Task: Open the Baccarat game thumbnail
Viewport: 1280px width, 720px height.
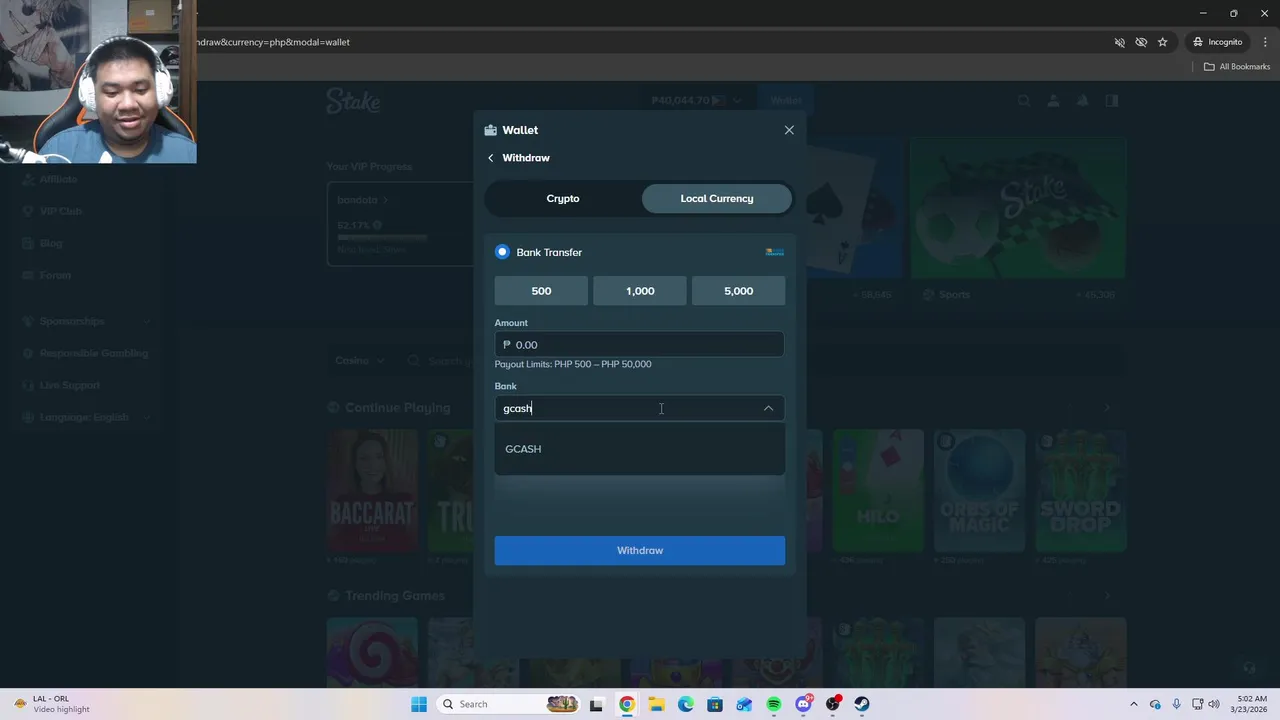Action: pos(372,491)
